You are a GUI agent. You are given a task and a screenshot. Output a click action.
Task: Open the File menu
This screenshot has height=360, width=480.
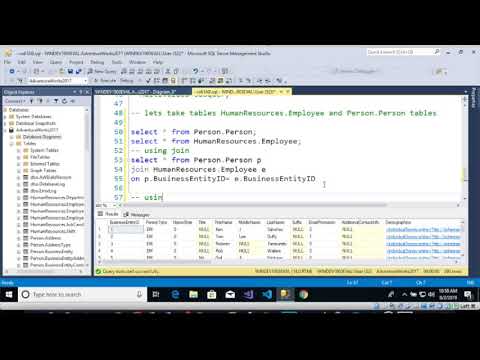7,62
